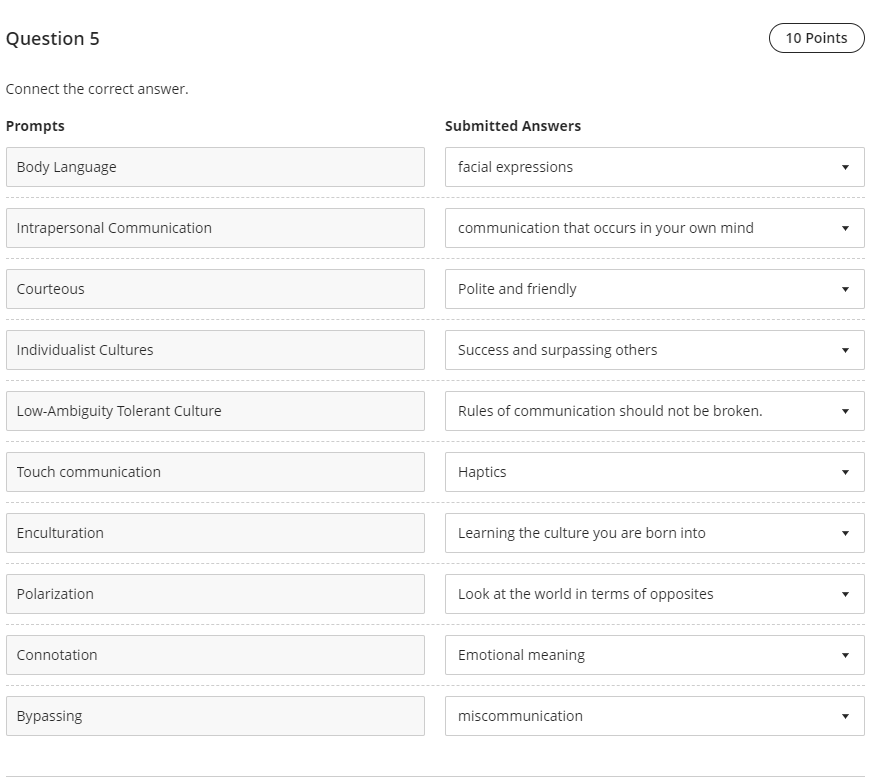
Task: Select the 'Touch communication' prompt box
Action: coord(215,472)
